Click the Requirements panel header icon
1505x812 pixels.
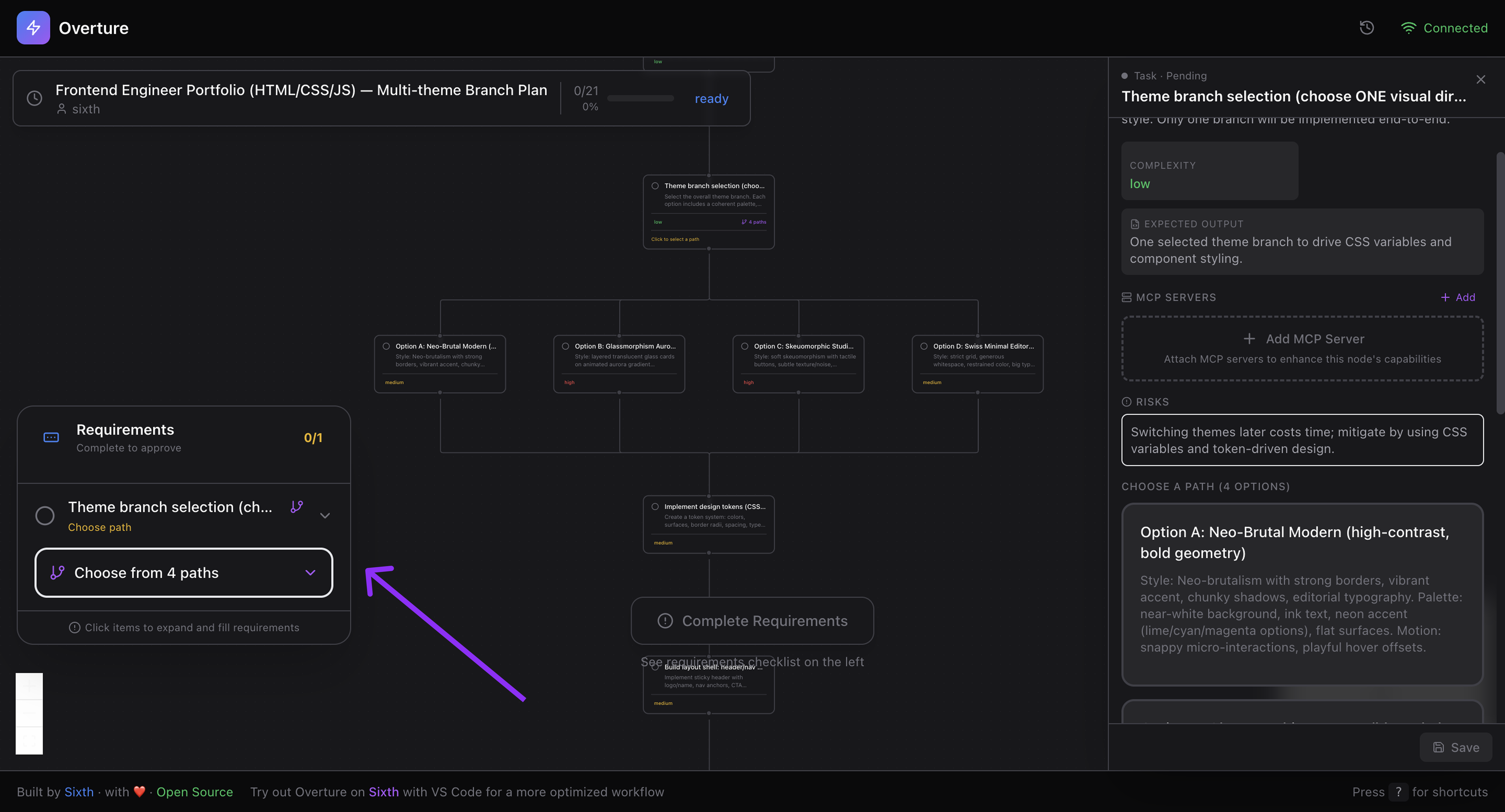coord(51,438)
